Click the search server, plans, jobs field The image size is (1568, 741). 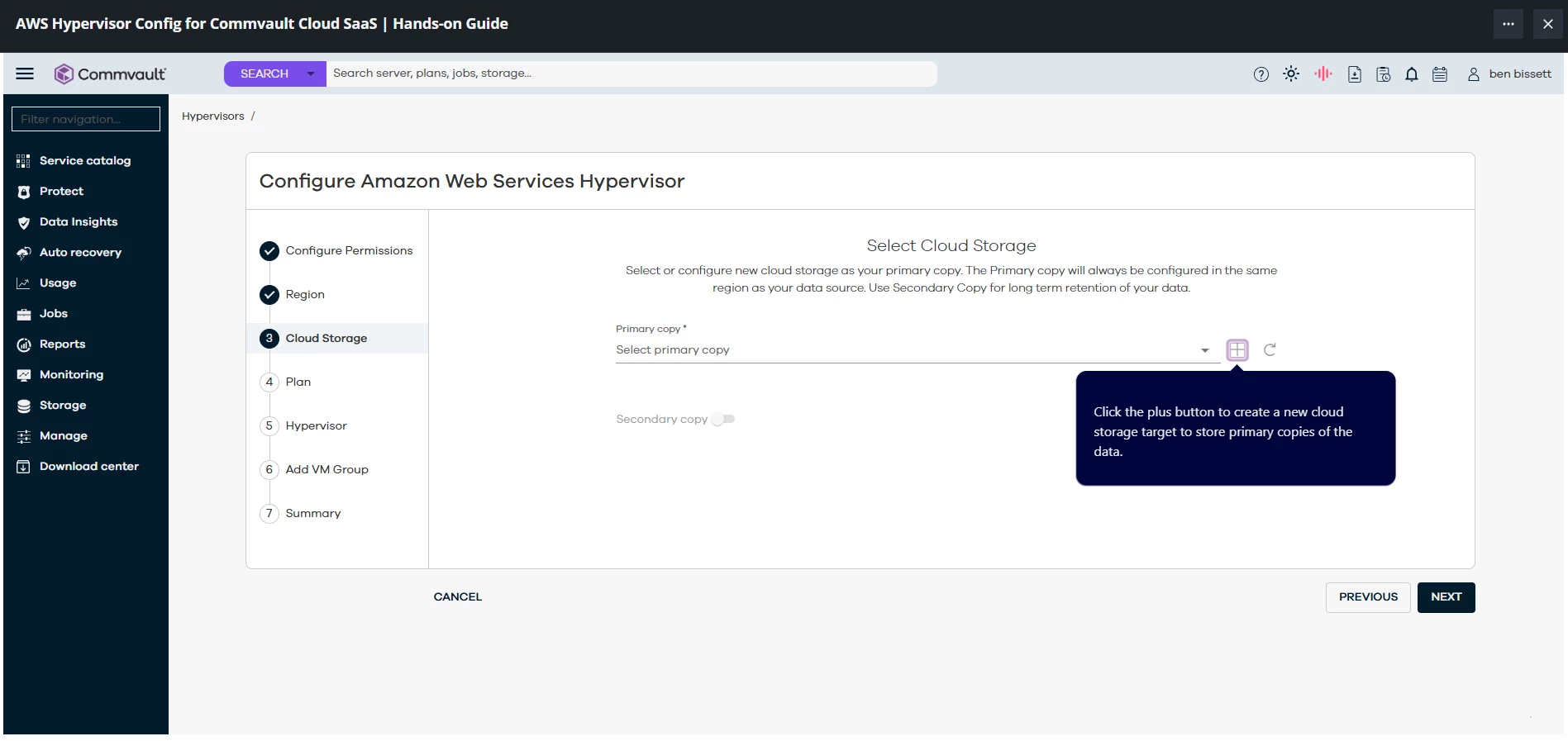631,74
